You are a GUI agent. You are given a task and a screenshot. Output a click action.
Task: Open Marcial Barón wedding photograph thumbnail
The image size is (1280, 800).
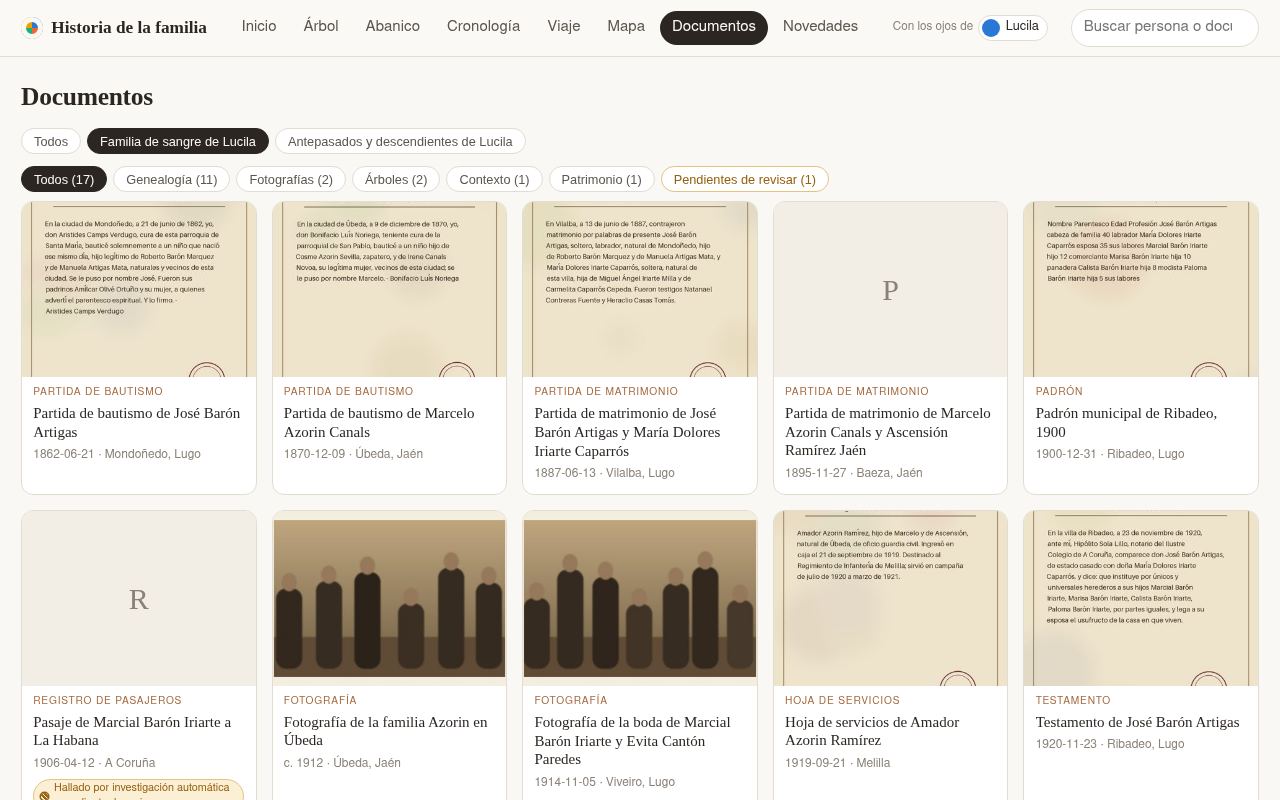[640, 598]
